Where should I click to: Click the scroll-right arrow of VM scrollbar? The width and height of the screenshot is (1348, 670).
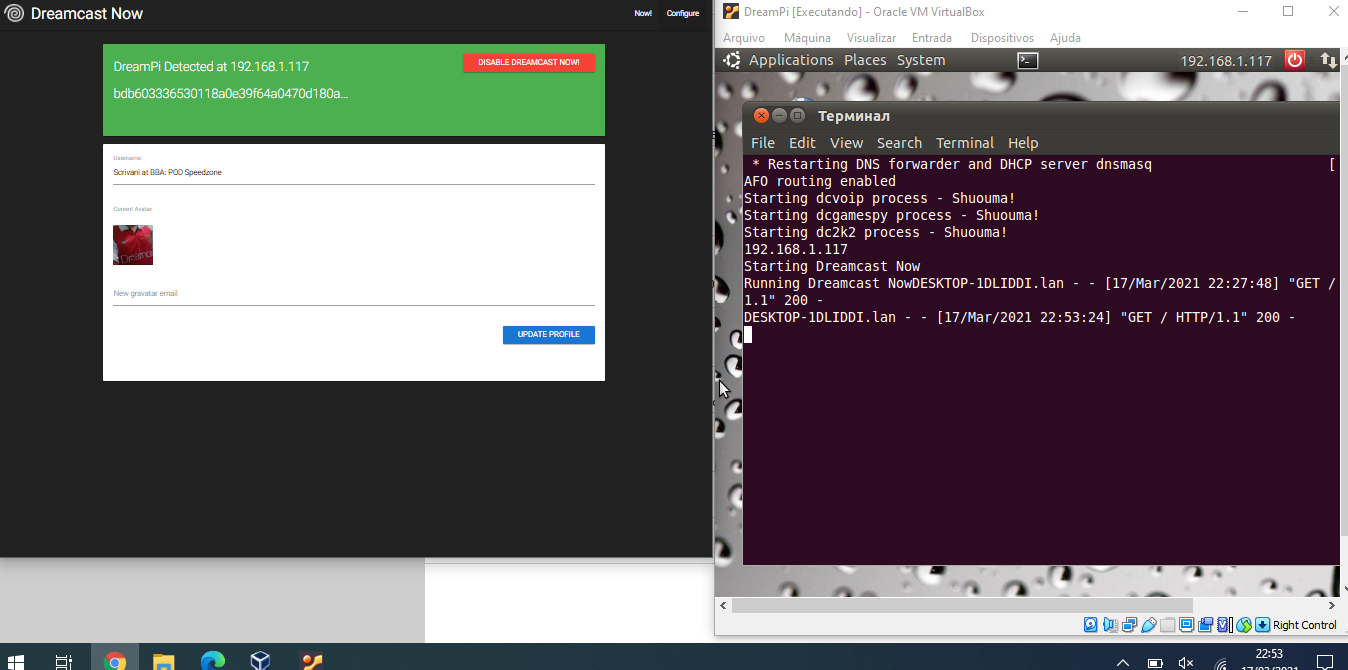[x=1331, y=606]
